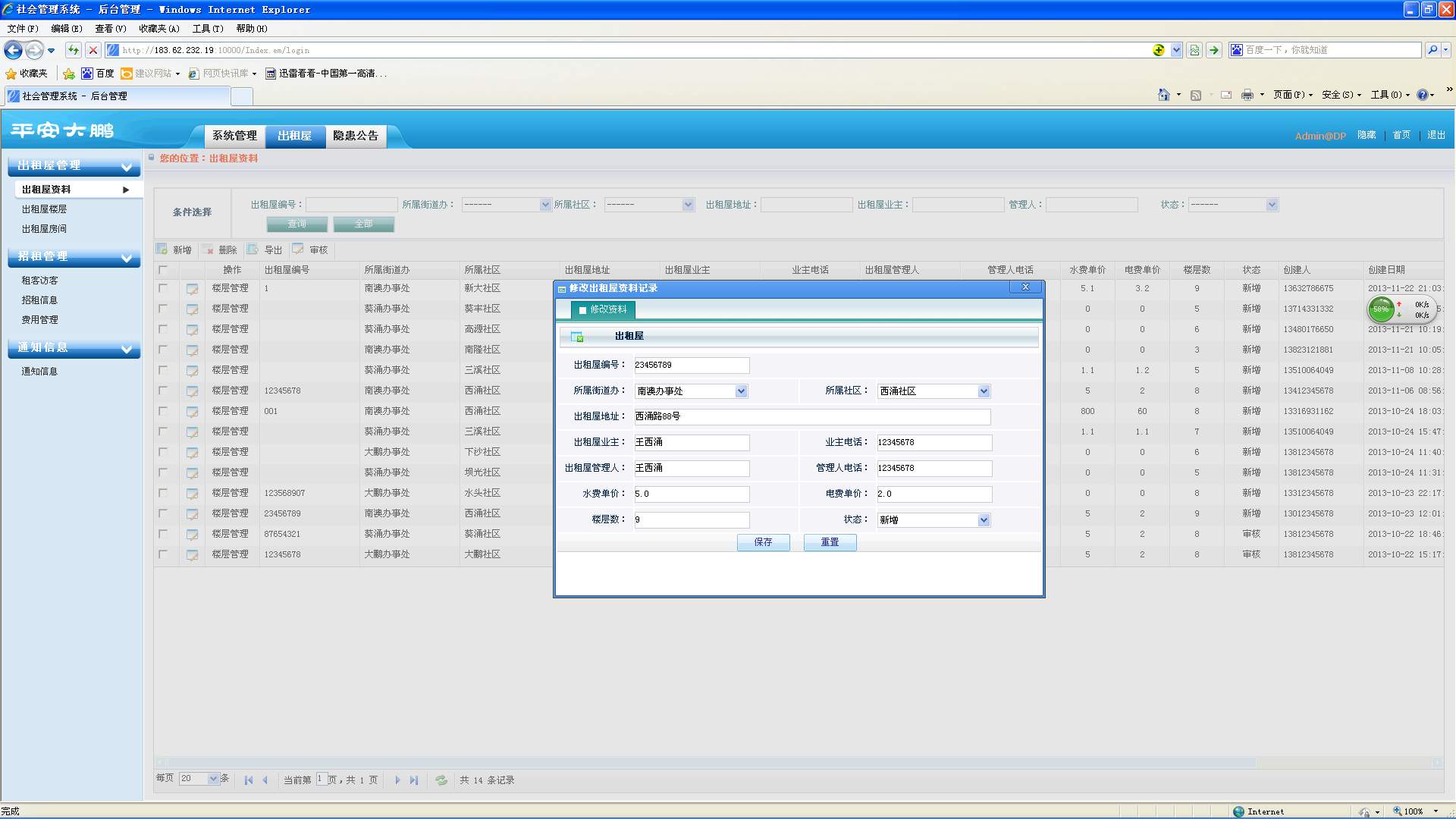This screenshot has width=1456, height=819.
Task: Click the Baidu search magnifier icon
Action: pyautogui.click(x=1432, y=50)
